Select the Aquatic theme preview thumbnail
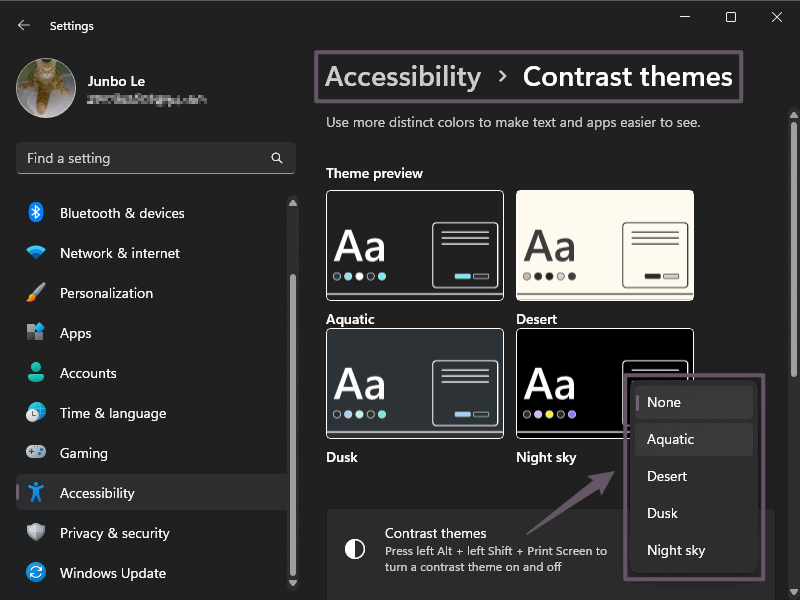Image resolution: width=800 pixels, height=600 pixels. pyautogui.click(x=415, y=245)
